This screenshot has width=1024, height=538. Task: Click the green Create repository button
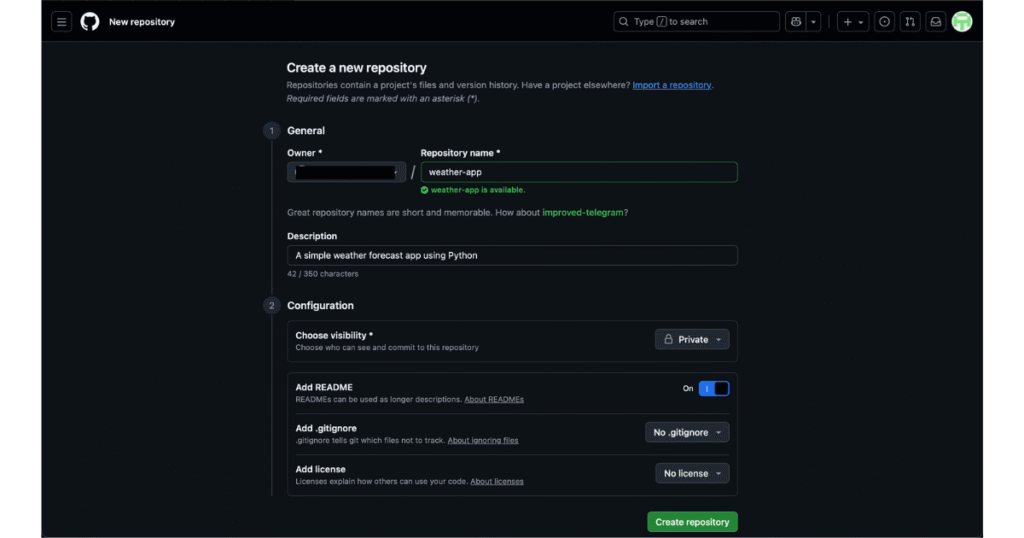[x=692, y=522]
